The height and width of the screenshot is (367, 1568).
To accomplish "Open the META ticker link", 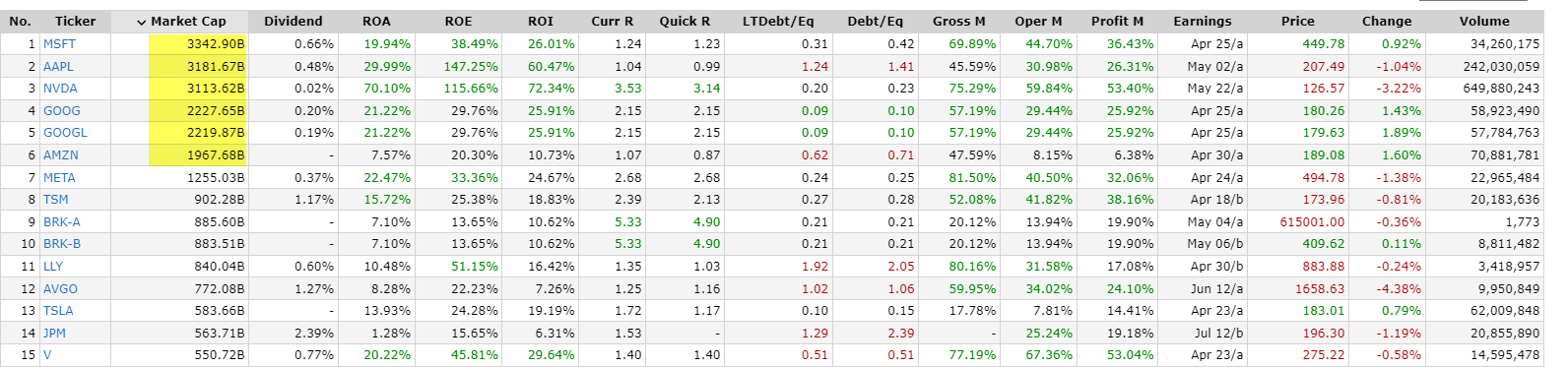I will (x=59, y=178).
